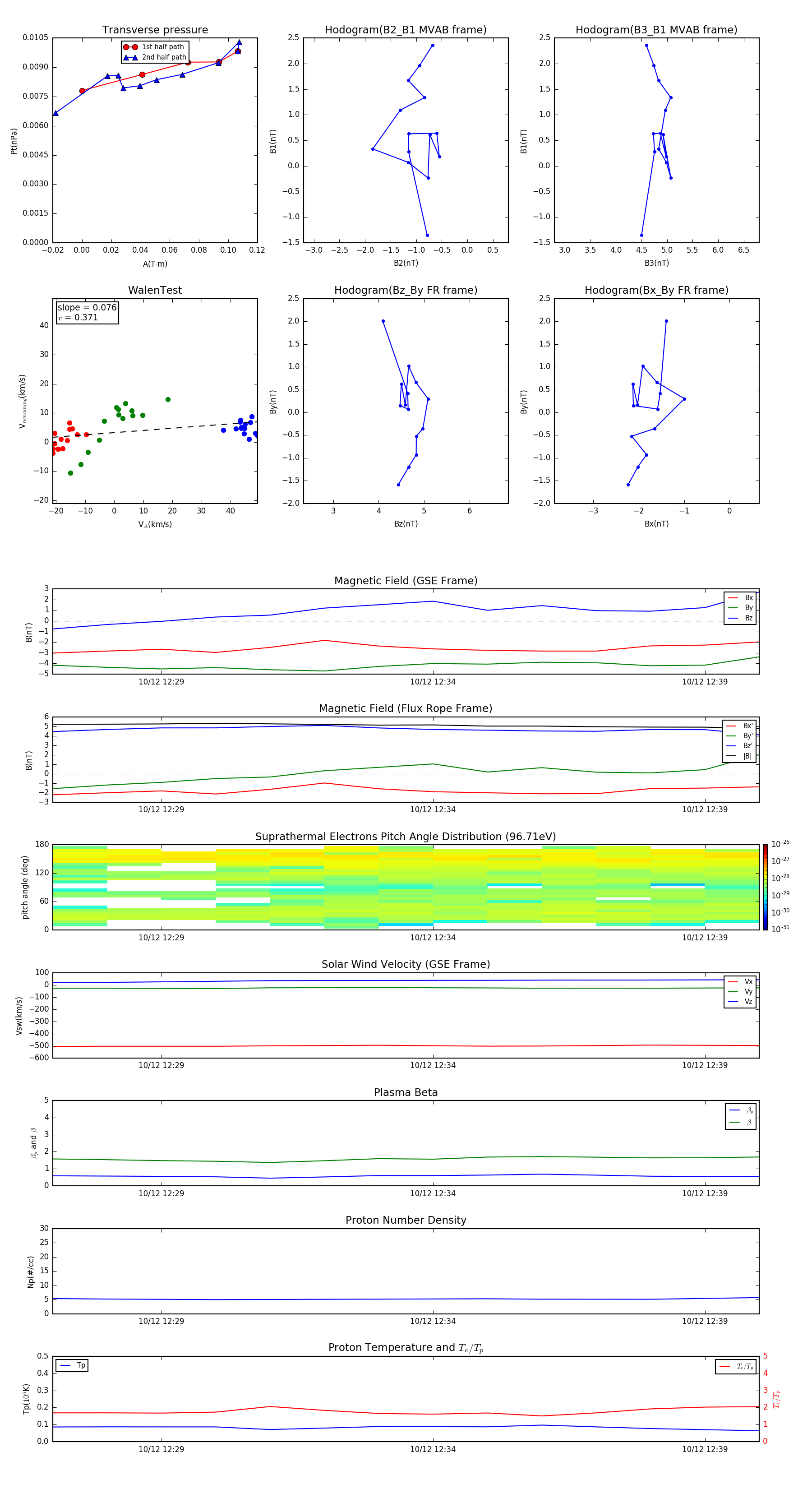Click the "Hodogram(Bz_By FR frame)" title
The image size is (812, 1489).
pos(406,290)
